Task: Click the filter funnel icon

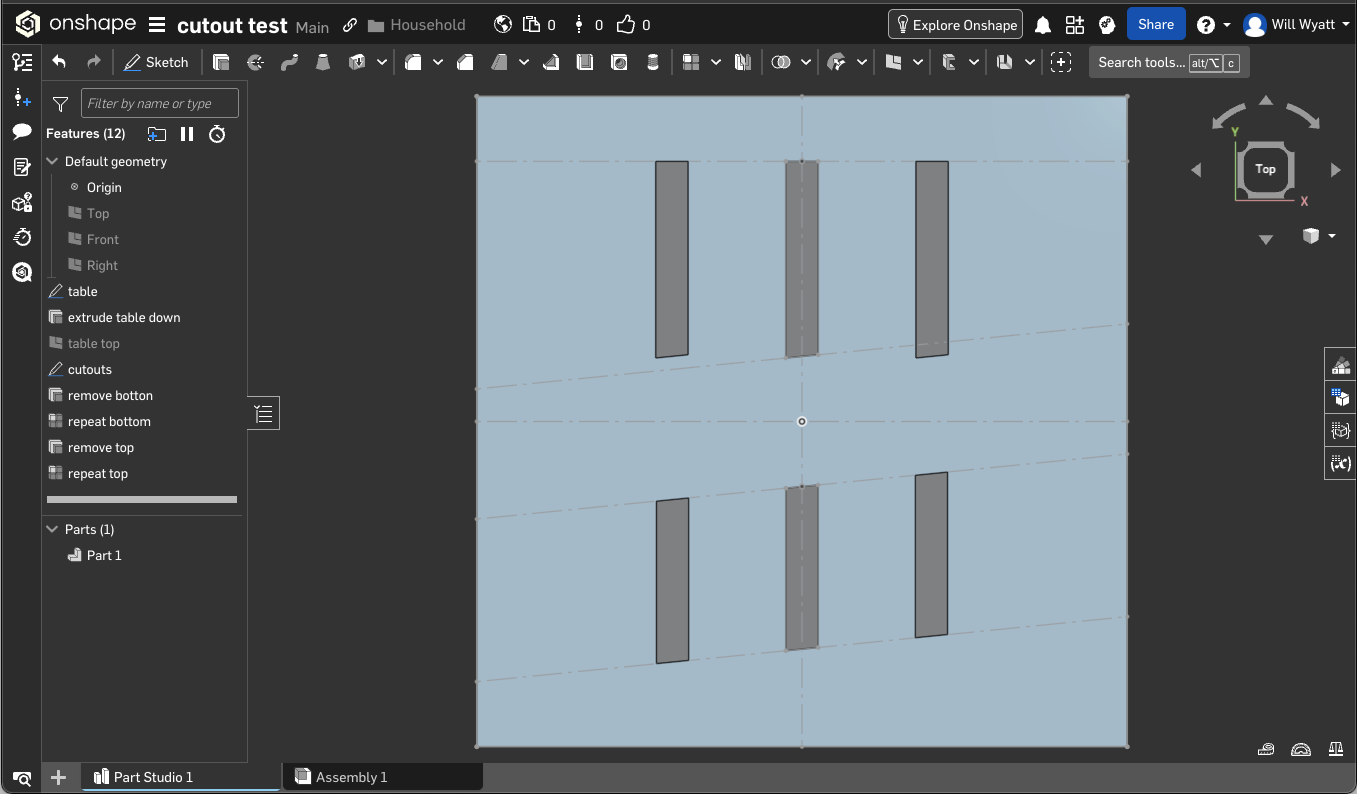Action: pyautogui.click(x=60, y=104)
